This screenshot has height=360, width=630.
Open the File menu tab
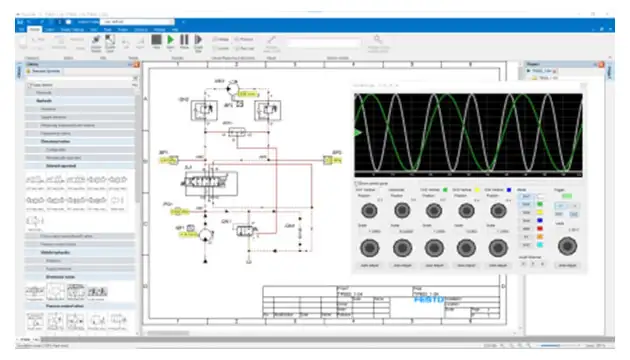[x=21, y=30]
